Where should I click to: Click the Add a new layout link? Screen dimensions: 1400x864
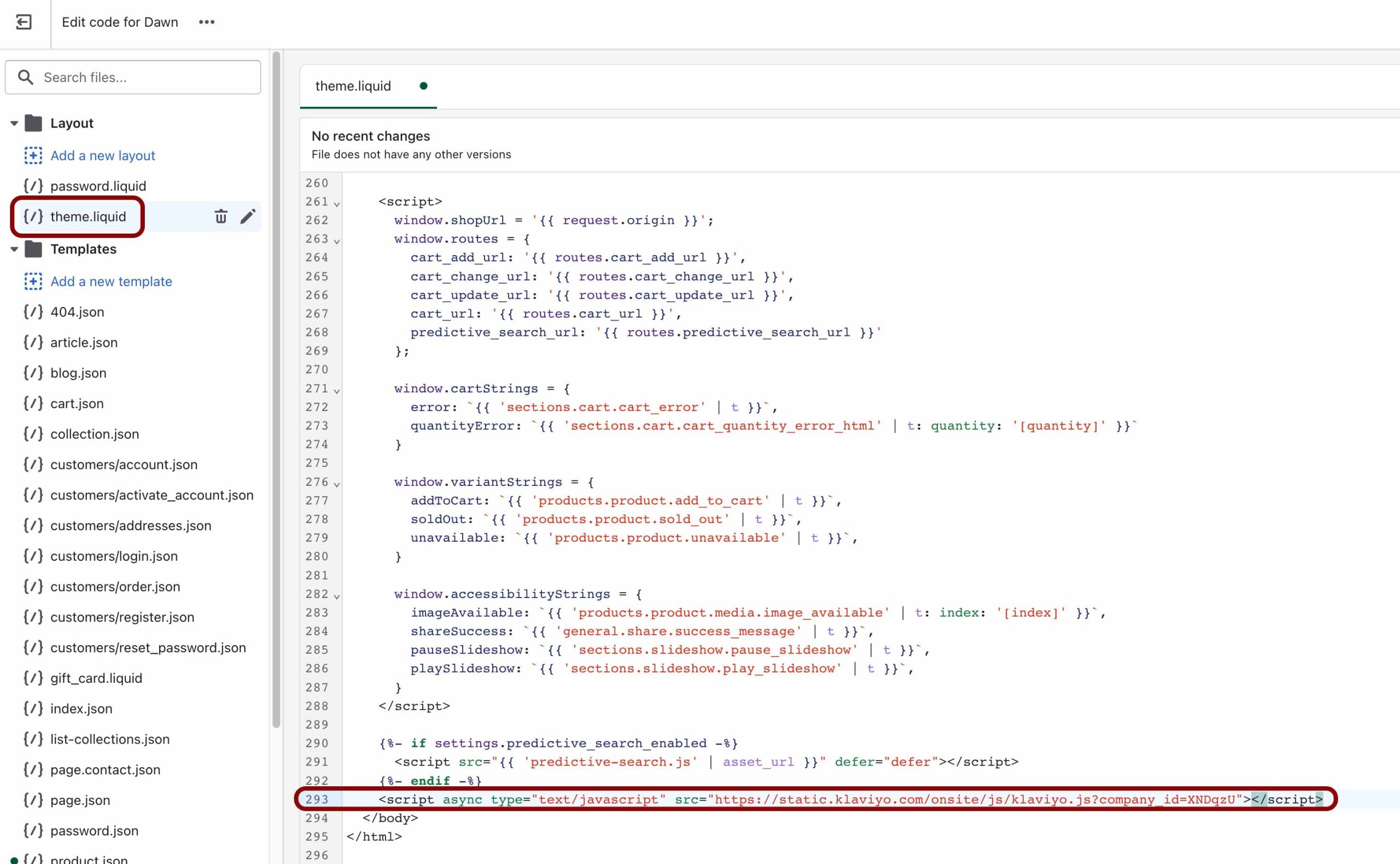click(x=103, y=155)
